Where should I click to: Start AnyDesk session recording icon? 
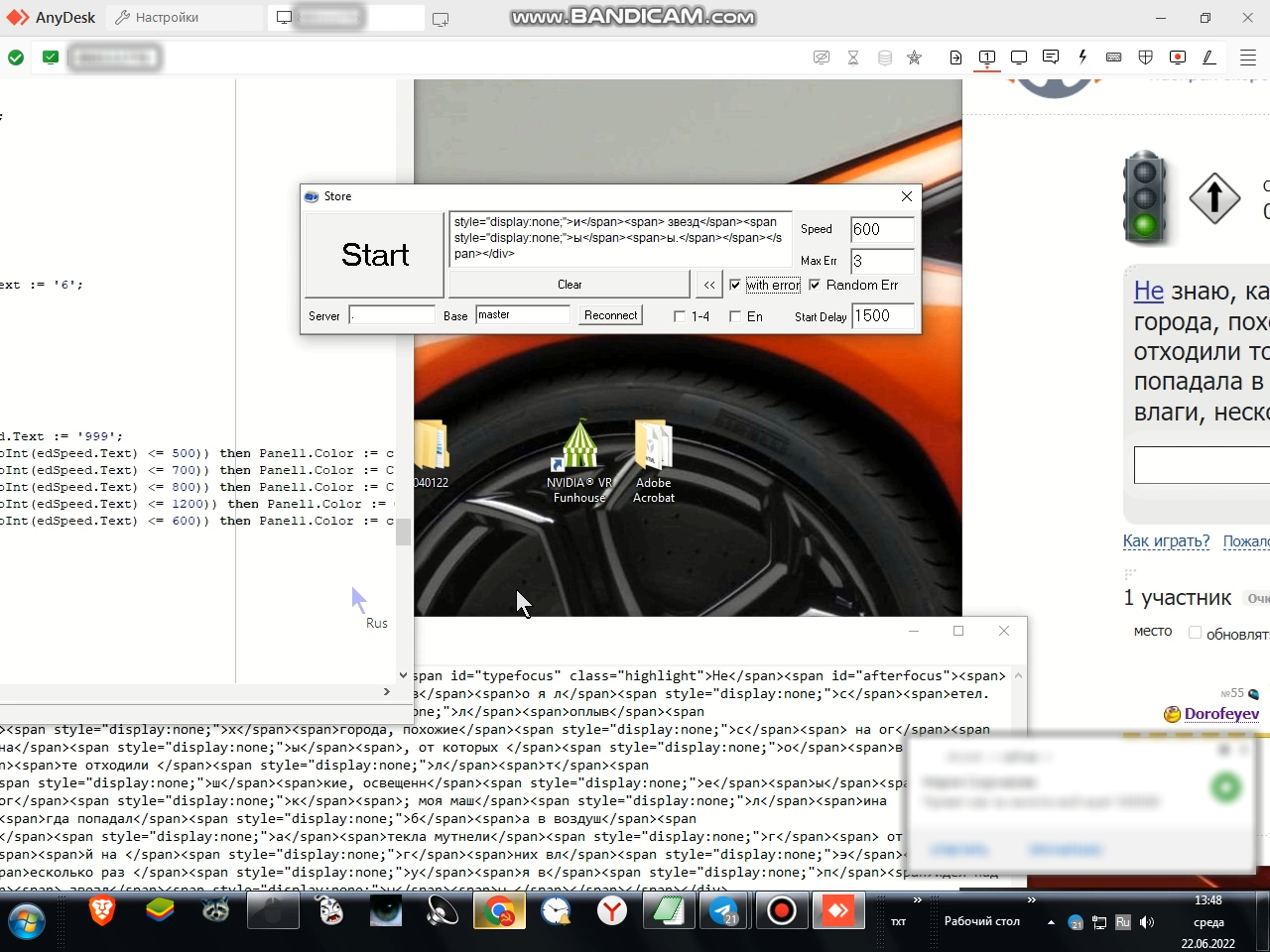[x=1178, y=58]
